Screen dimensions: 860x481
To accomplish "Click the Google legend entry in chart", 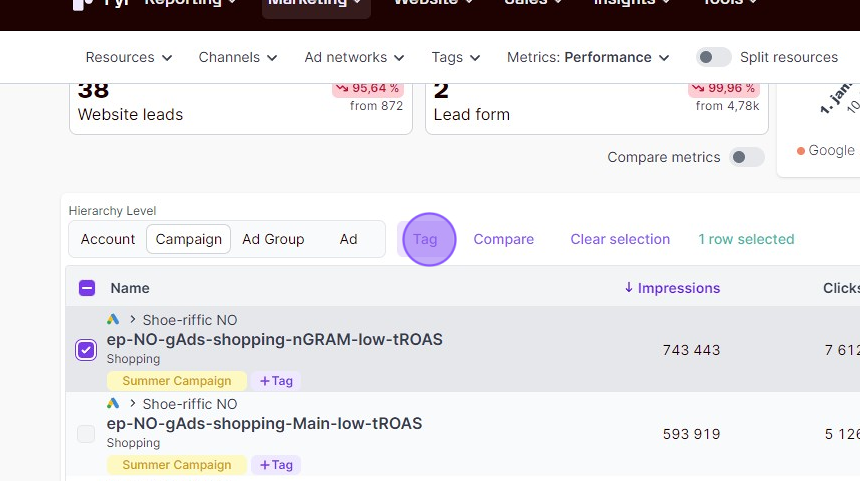I will pos(826,150).
